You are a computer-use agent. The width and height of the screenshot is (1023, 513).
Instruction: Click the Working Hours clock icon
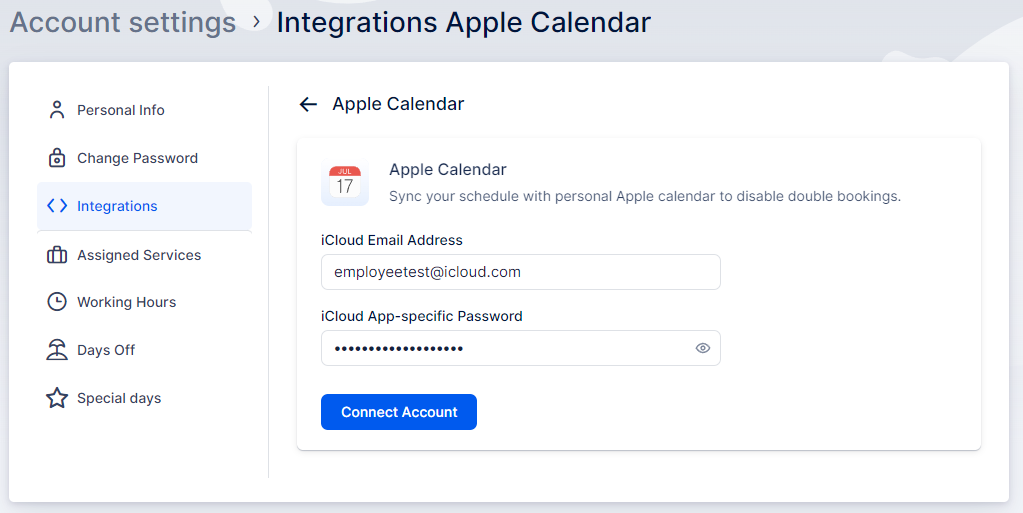(x=57, y=302)
